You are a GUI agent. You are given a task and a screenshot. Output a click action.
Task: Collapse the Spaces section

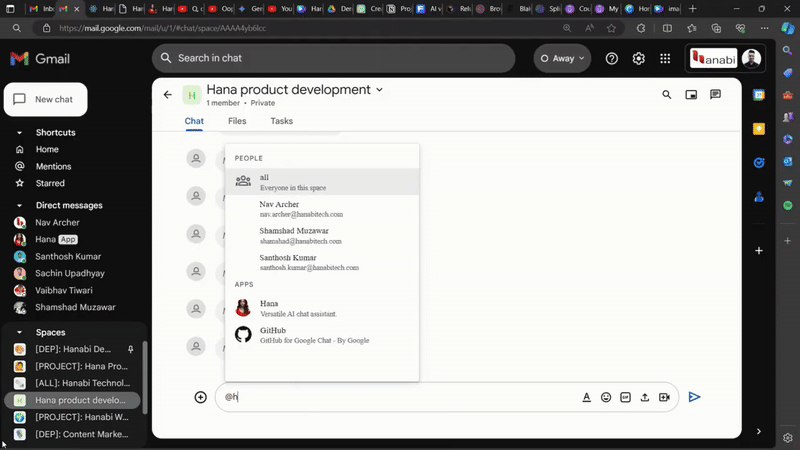click(x=19, y=332)
